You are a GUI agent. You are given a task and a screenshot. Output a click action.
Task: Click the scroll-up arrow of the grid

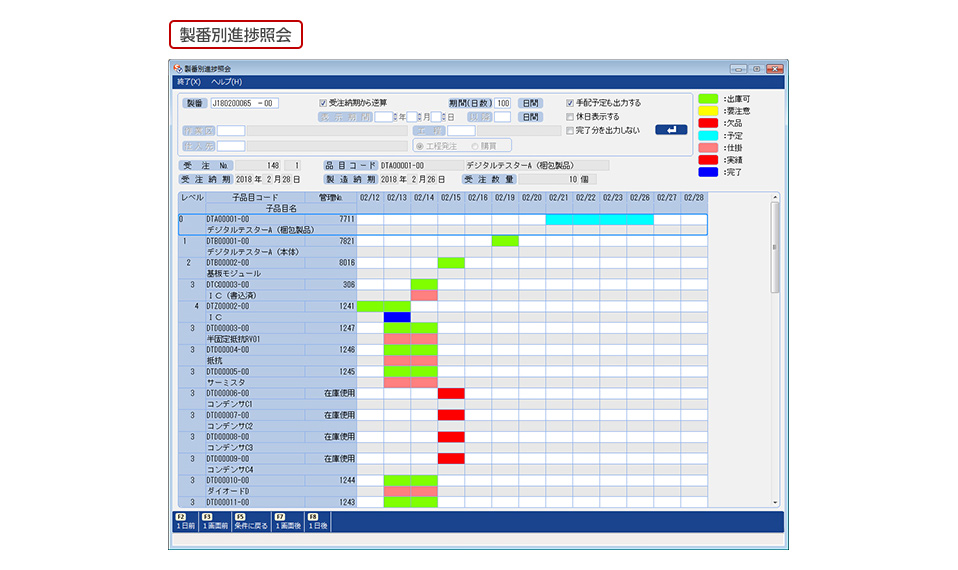click(x=775, y=197)
